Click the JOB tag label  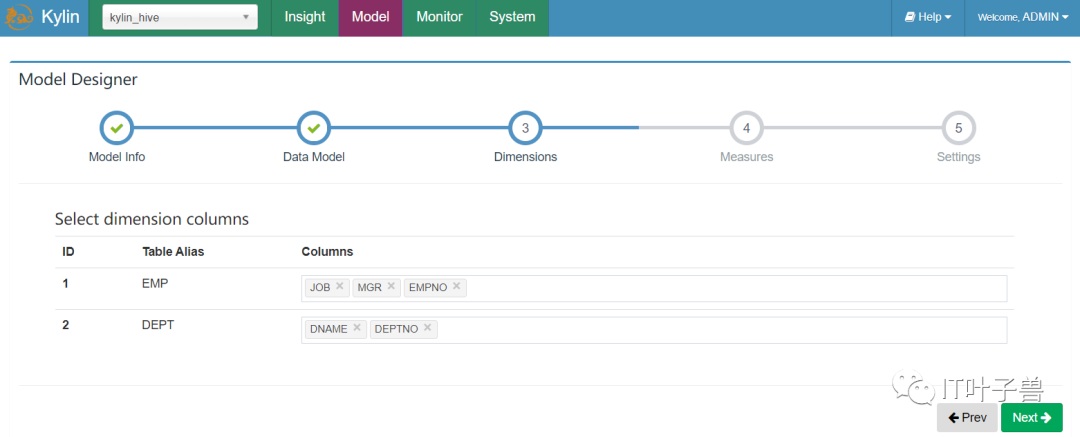(320, 287)
